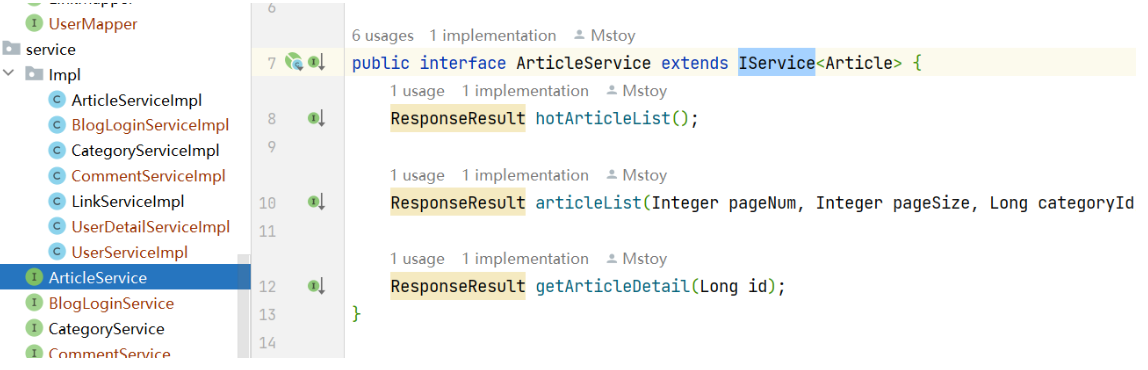Click '1 implementation' hint above ArticleService interface
This screenshot has height=370, width=1148.
pyautogui.click(x=493, y=35)
